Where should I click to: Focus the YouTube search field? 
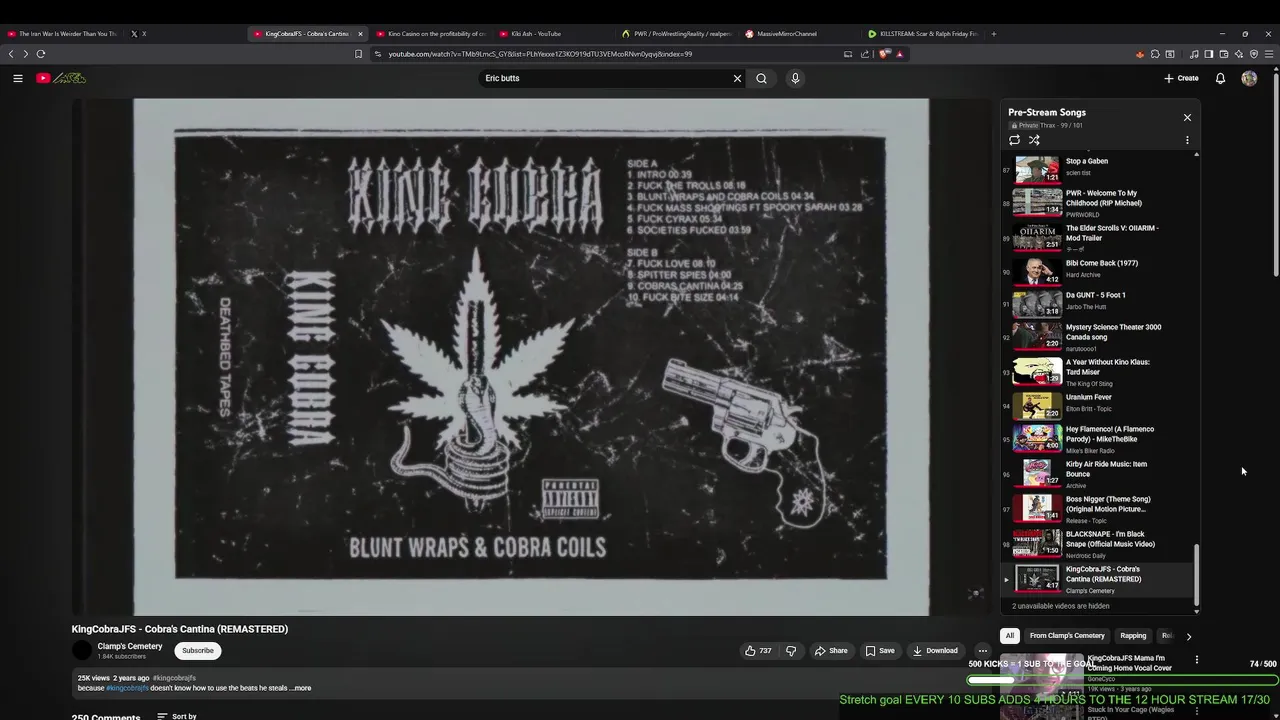605,78
